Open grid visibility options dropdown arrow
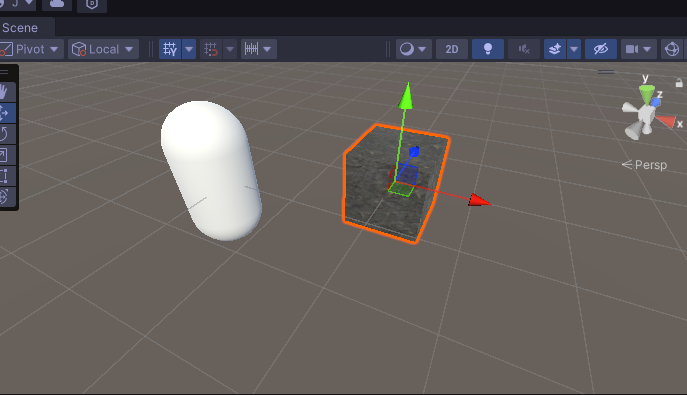Viewport: 687px width, 395px height. pyautogui.click(x=189, y=49)
